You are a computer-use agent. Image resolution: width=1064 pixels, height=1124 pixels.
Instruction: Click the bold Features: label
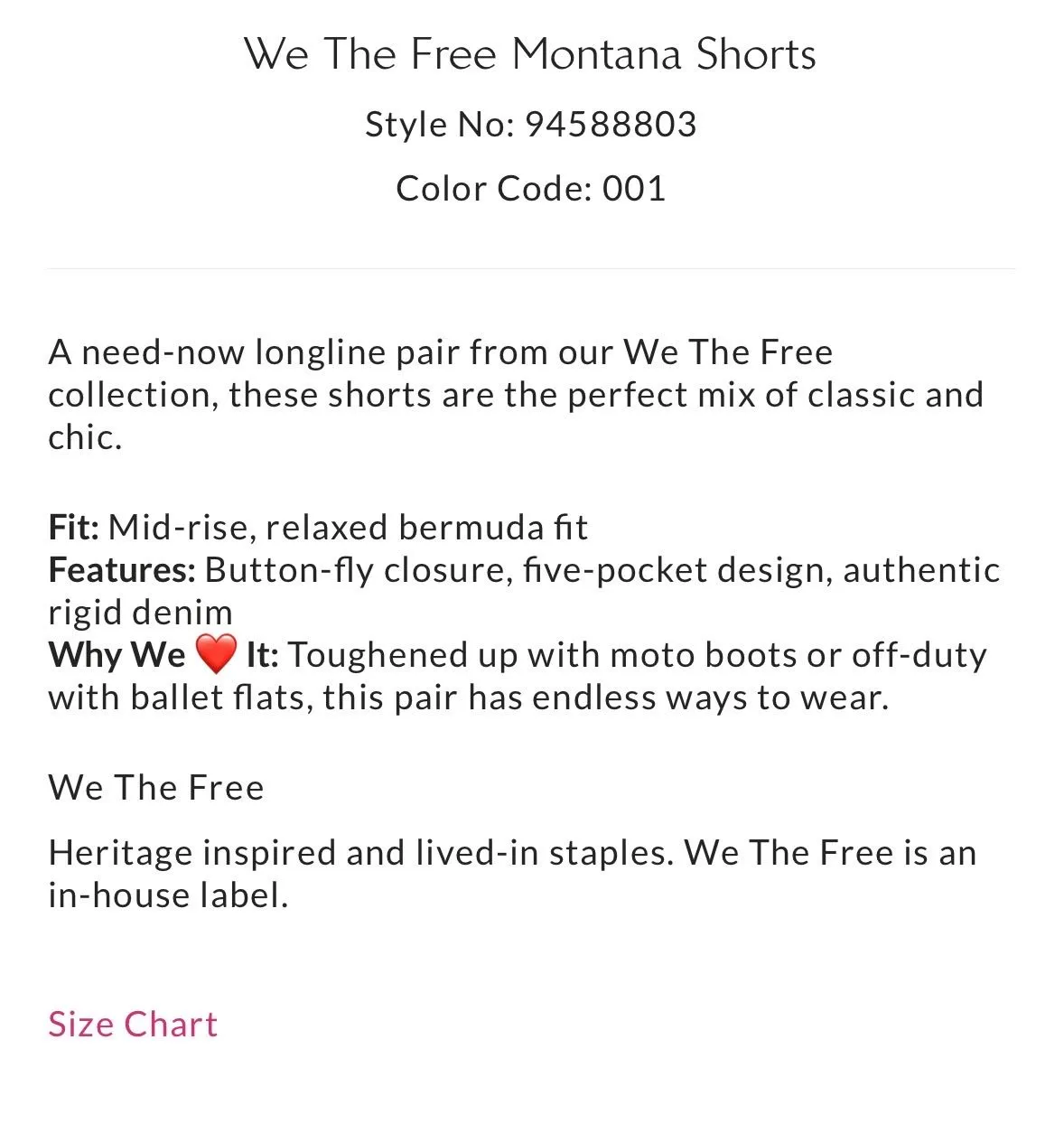pos(122,569)
